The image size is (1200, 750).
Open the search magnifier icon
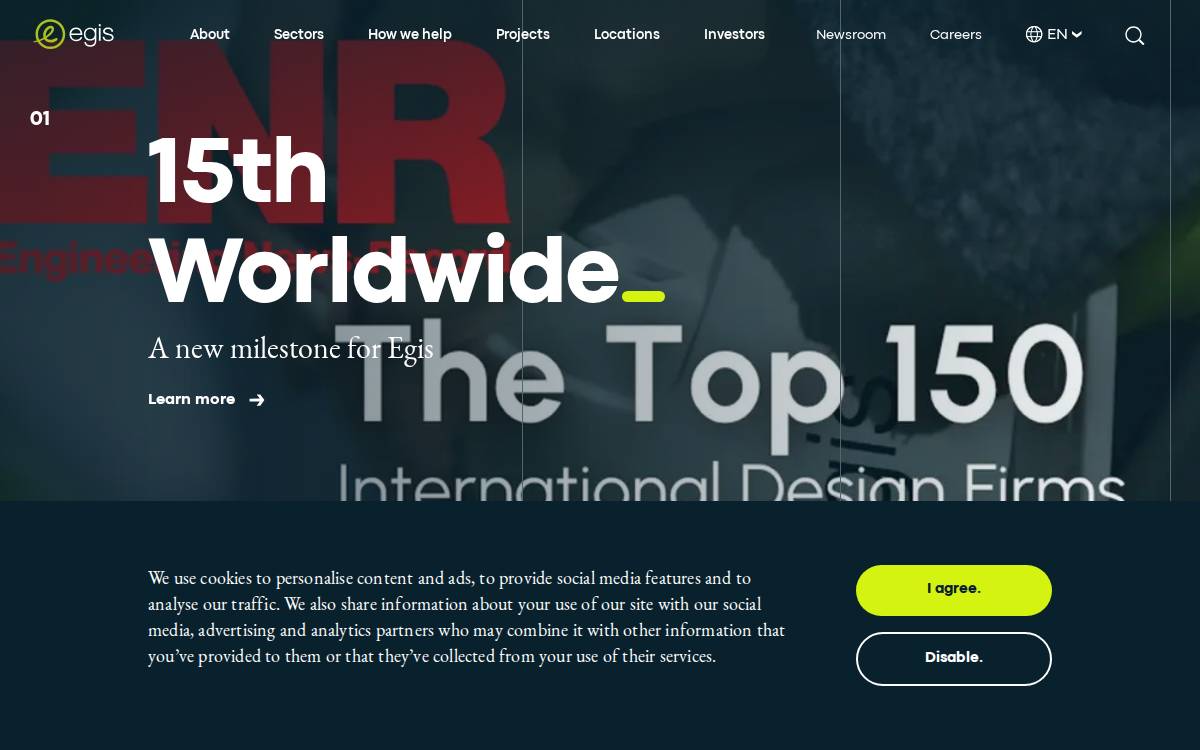pos(1134,36)
